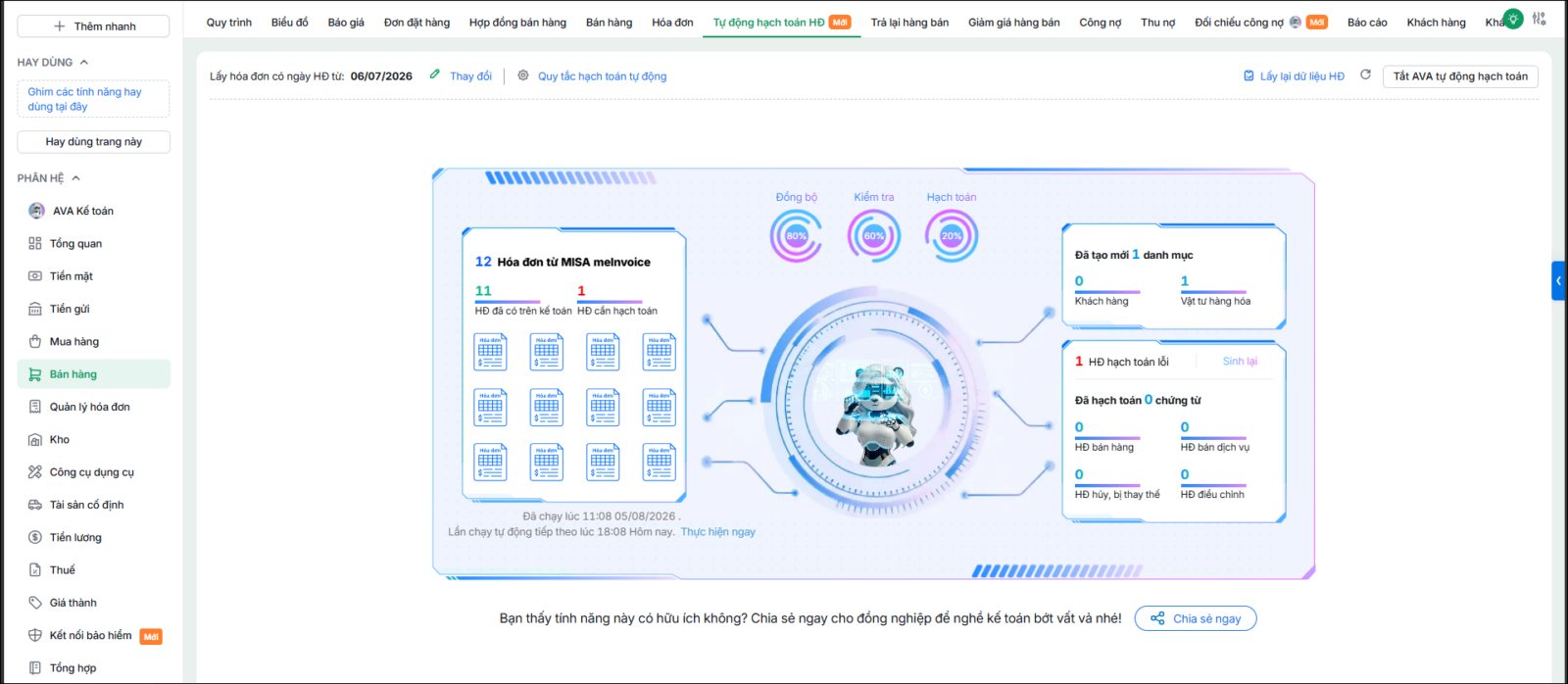Click the Chia sẻ ngay button

1196,618
